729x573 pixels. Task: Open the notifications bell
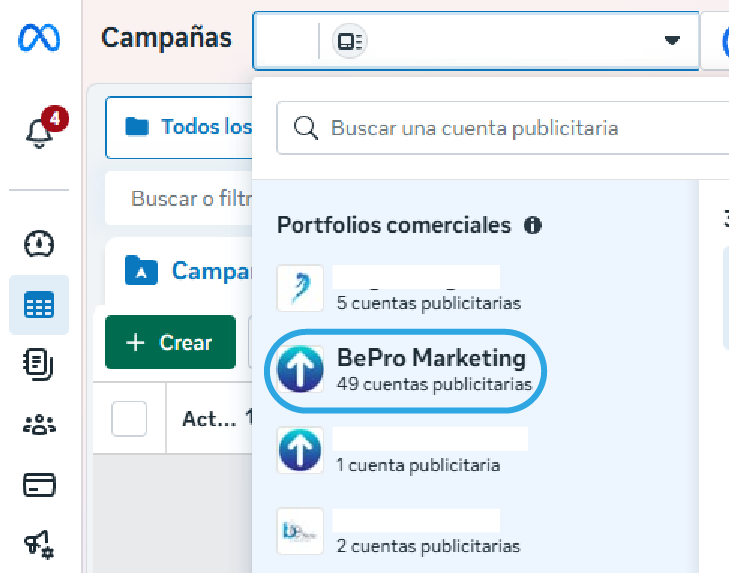click(39, 131)
